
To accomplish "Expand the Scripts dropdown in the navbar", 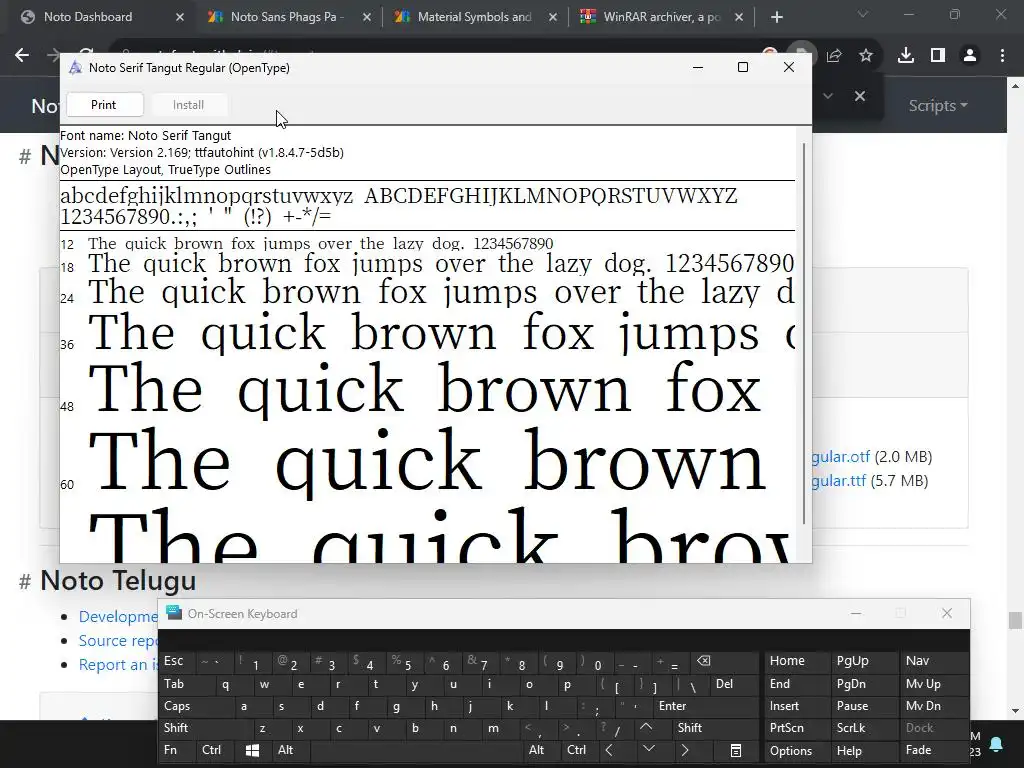I will [938, 105].
